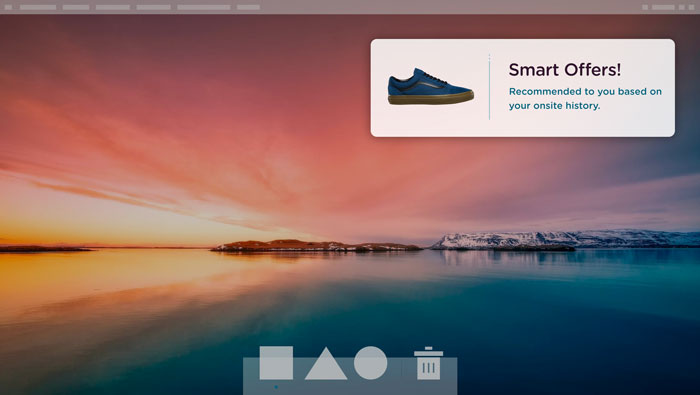
Task: Open the leftmost small square system menu
Action: (x=8, y=7)
